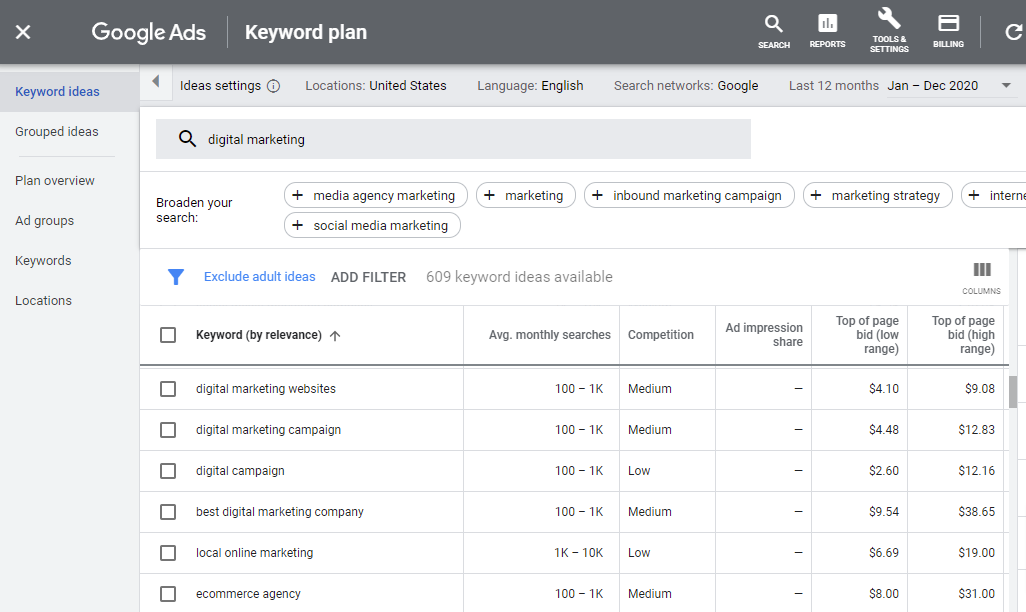Click plus icon on inbound marketing campaign
The height and width of the screenshot is (612, 1026).
pyautogui.click(x=597, y=195)
